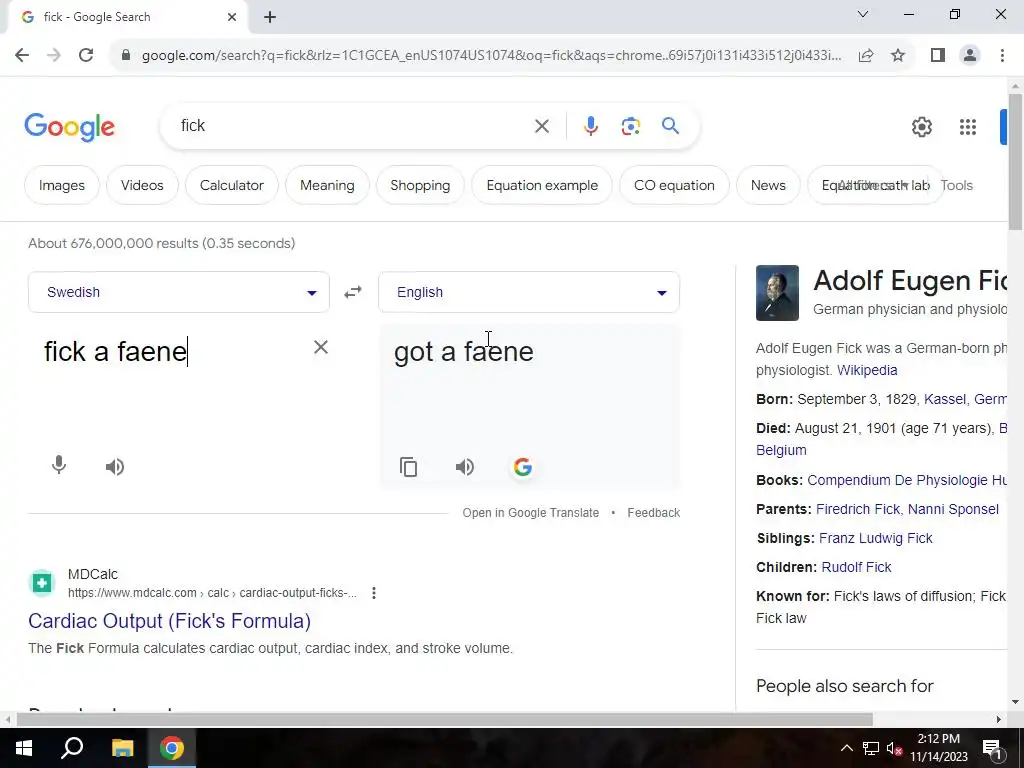The width and height of the screenshot is (1024, 768).
Task: Bookmark this page with the star icon
Action: (898, 56)
